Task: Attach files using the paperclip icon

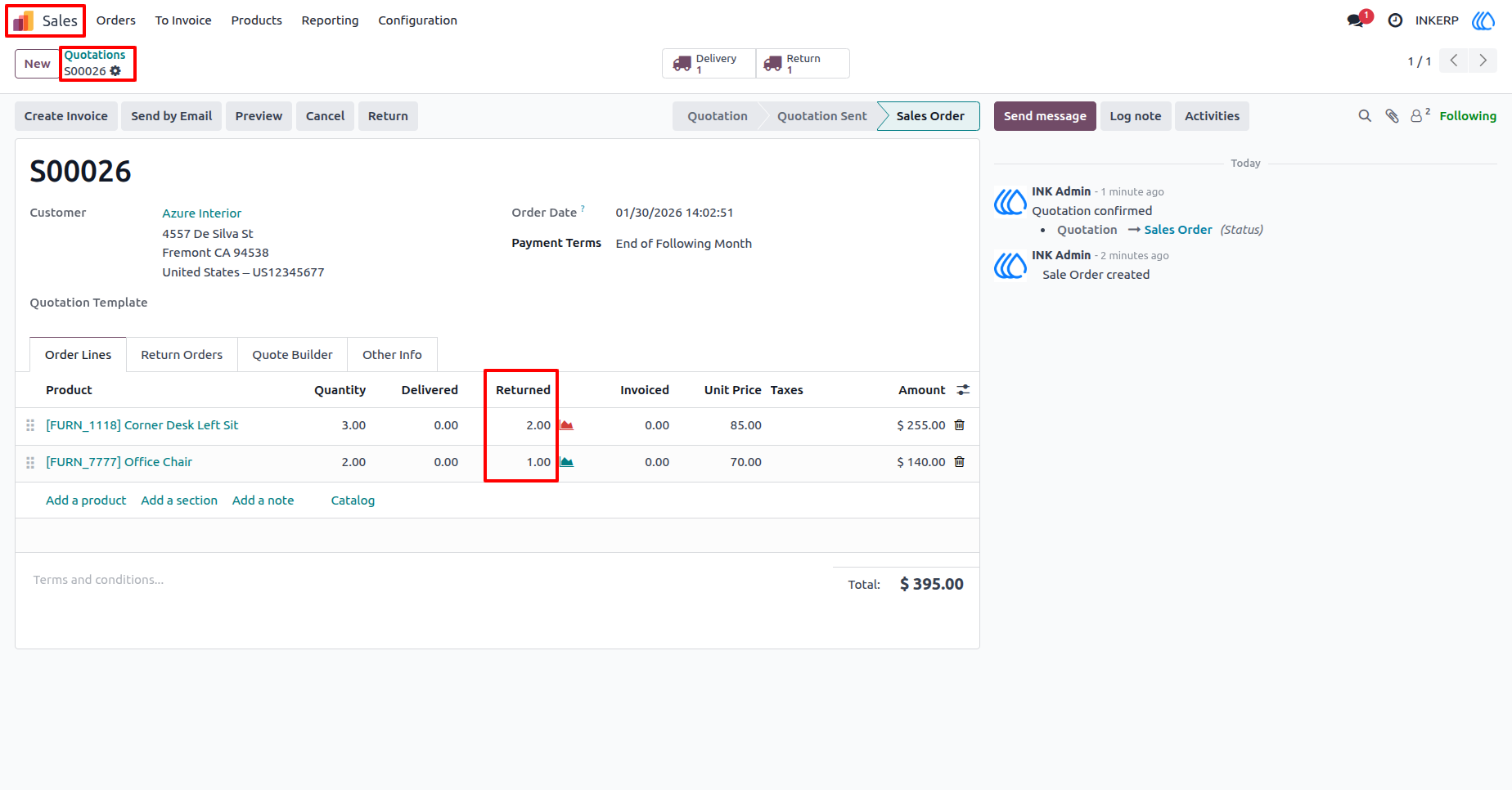Action: 1392,116
